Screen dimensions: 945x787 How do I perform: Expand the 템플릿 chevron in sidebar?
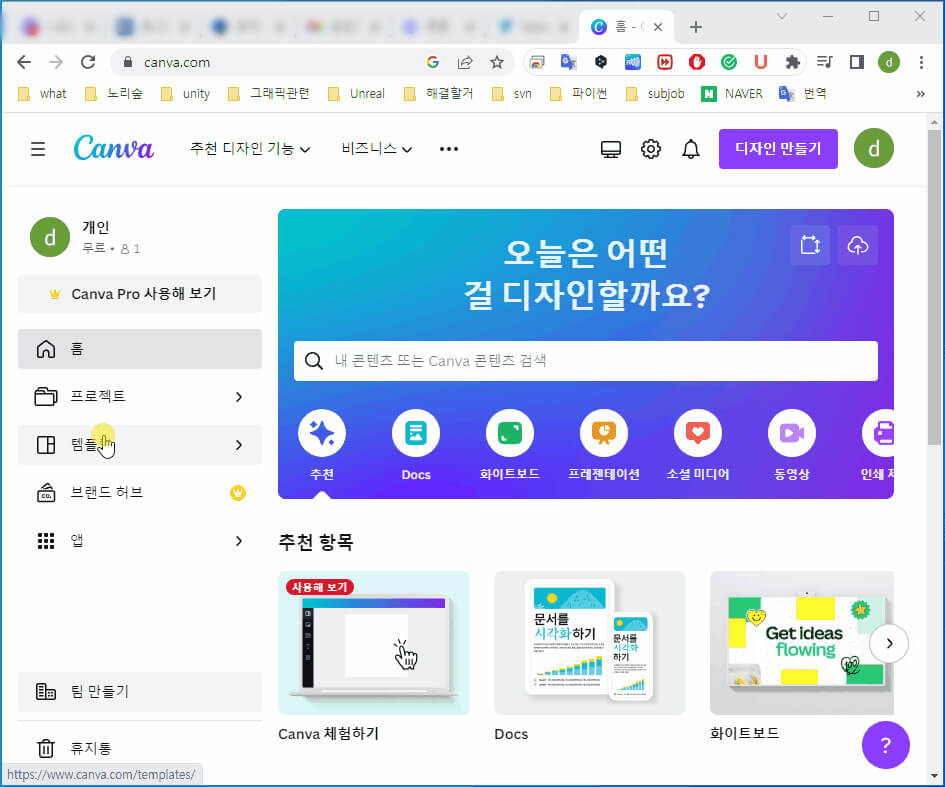pyautogui.click(x=239, y=445)
